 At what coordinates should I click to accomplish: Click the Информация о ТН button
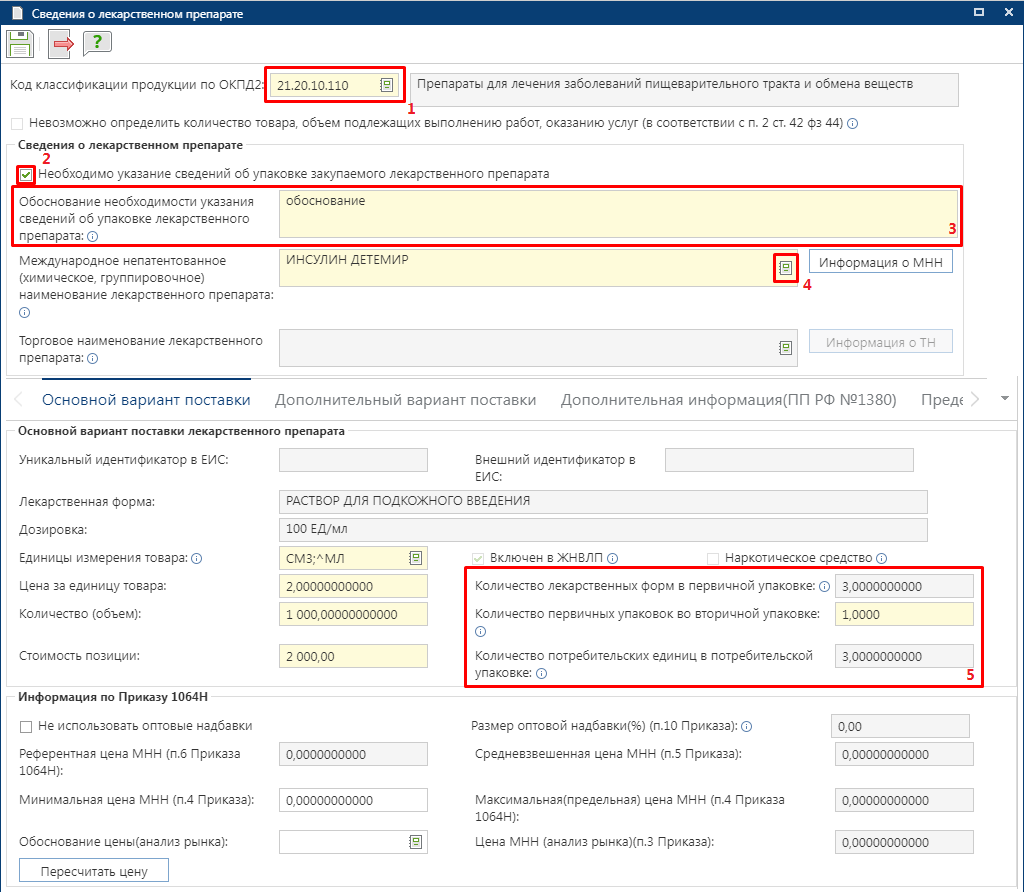[880, 343]
